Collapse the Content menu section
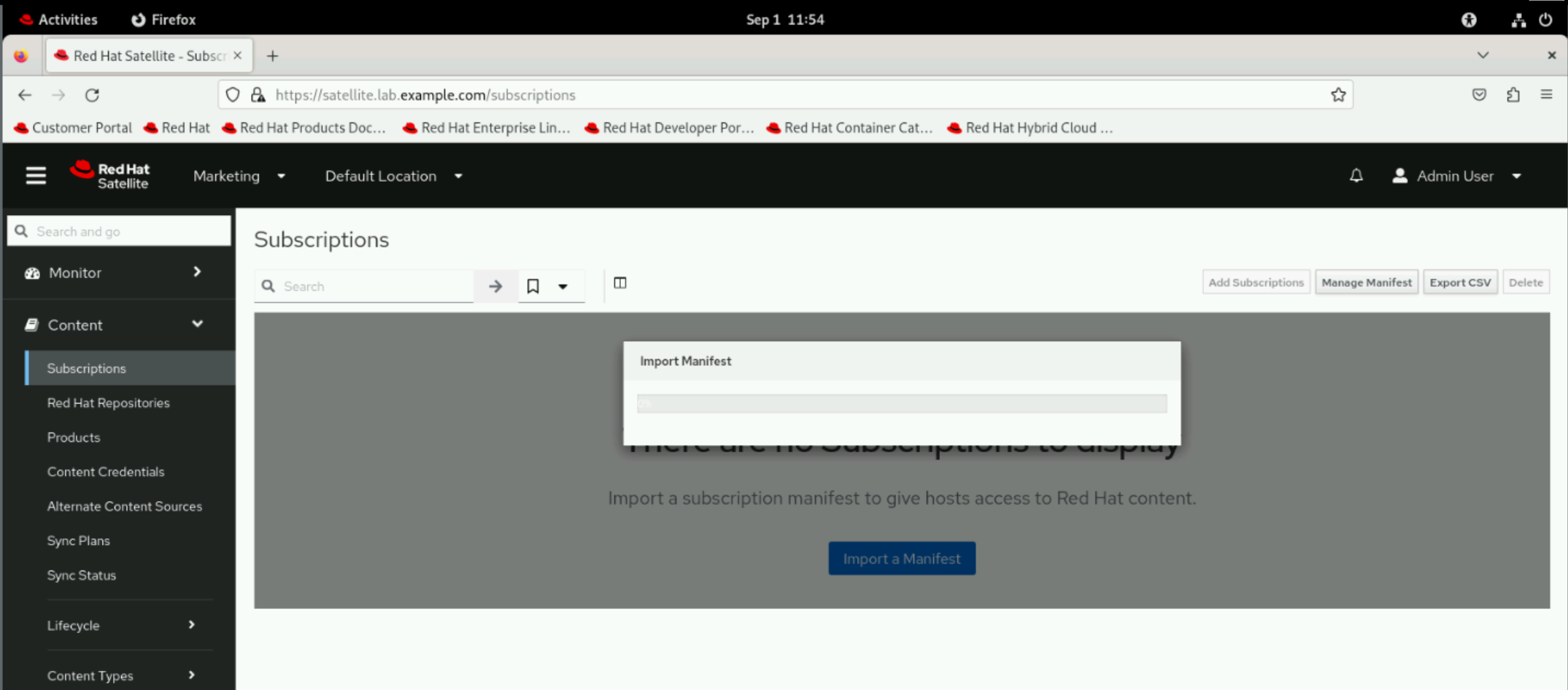The image size is (1568, 690). pyautogui.click(x=197, y=324)
